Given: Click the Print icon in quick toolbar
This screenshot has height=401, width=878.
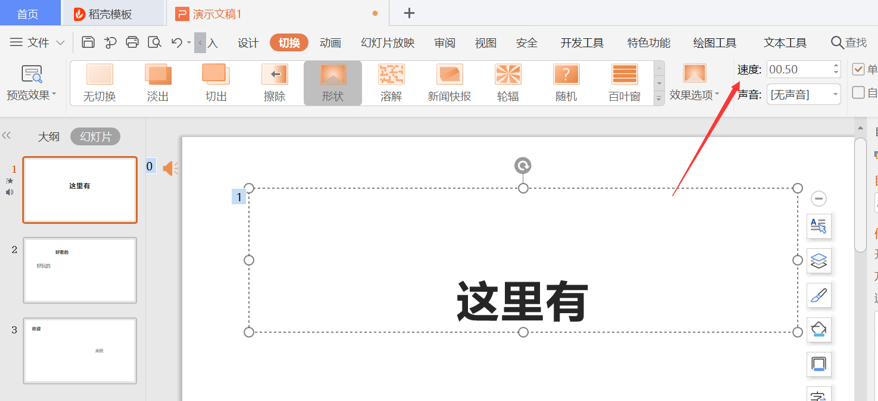Looking at the screenshot, I should pyautogui.click(x=132, y=43).
